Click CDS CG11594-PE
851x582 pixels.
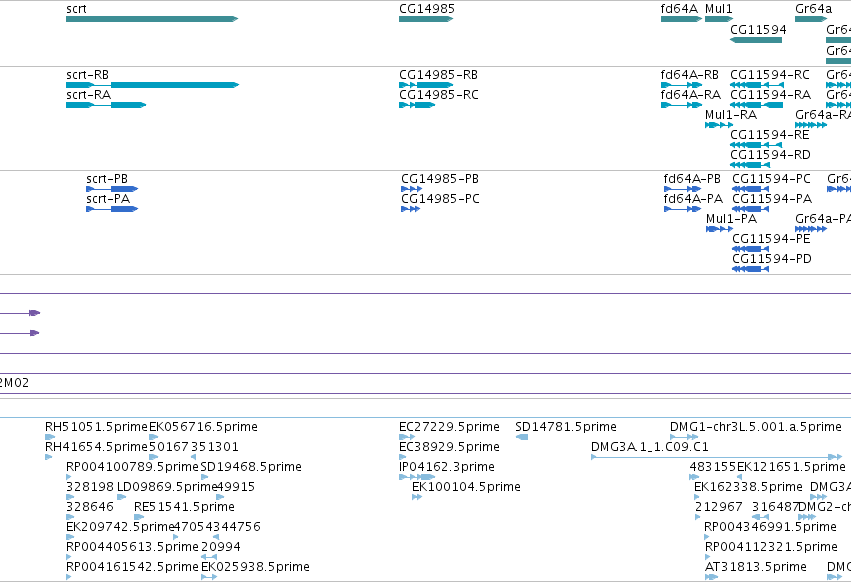pos(751,249)
